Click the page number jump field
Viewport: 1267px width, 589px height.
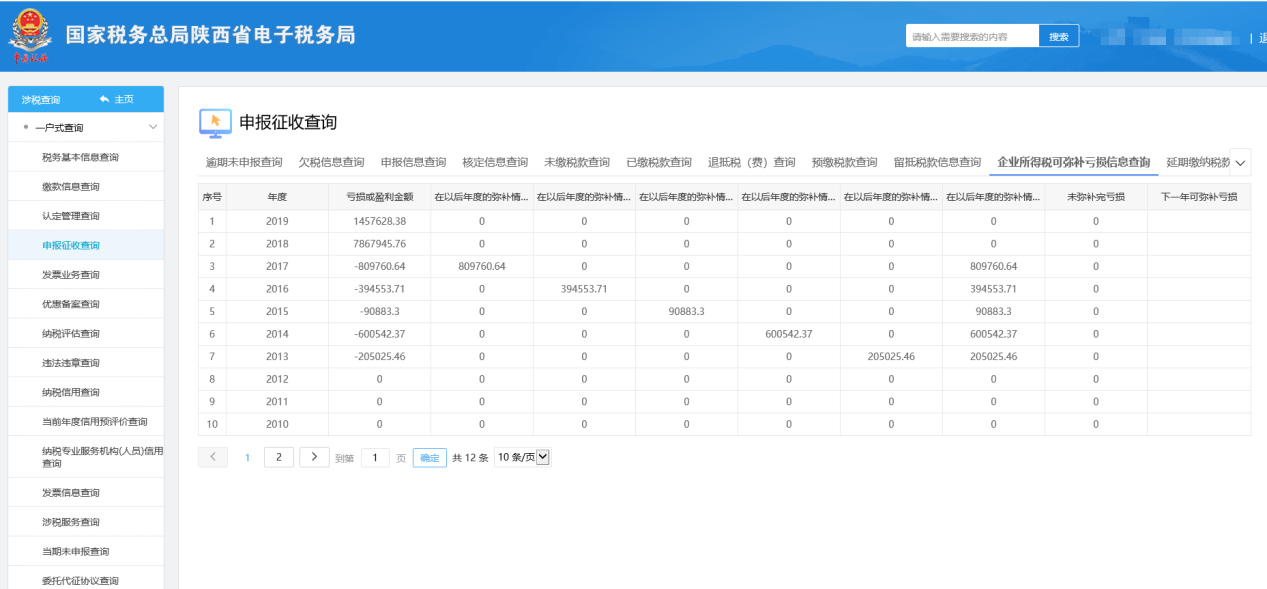(375, 457)
